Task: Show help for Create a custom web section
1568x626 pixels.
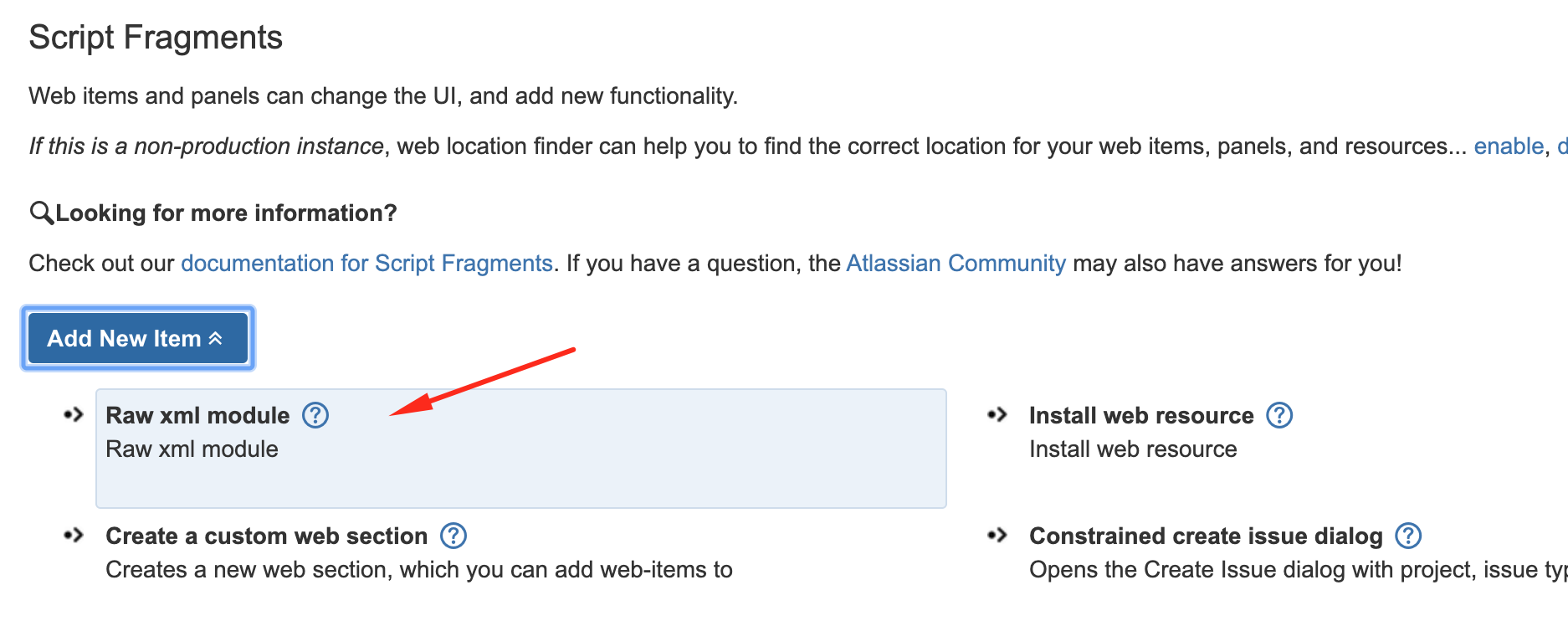Action: tap(453, 536)
